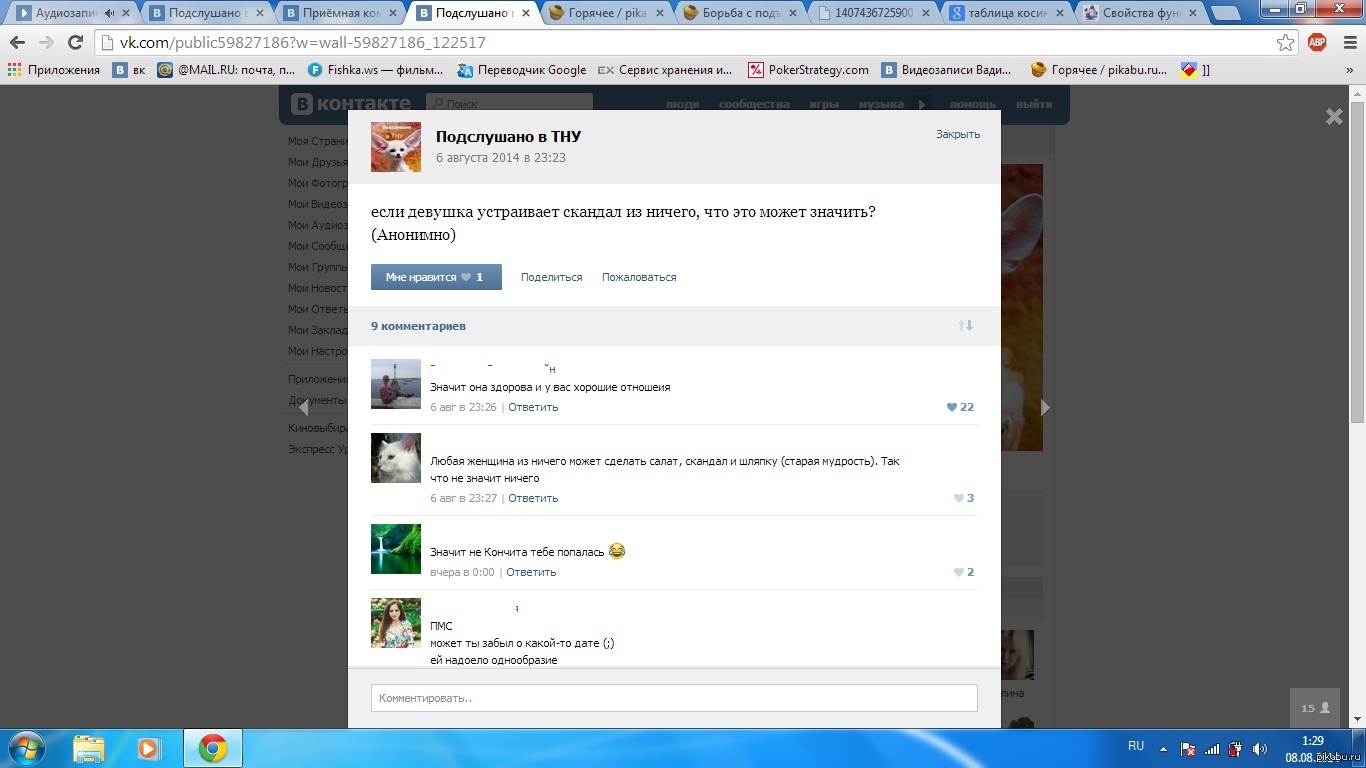
Task: Switch to the Аудиозаписи tab
Action: click(x=70, y=14)
